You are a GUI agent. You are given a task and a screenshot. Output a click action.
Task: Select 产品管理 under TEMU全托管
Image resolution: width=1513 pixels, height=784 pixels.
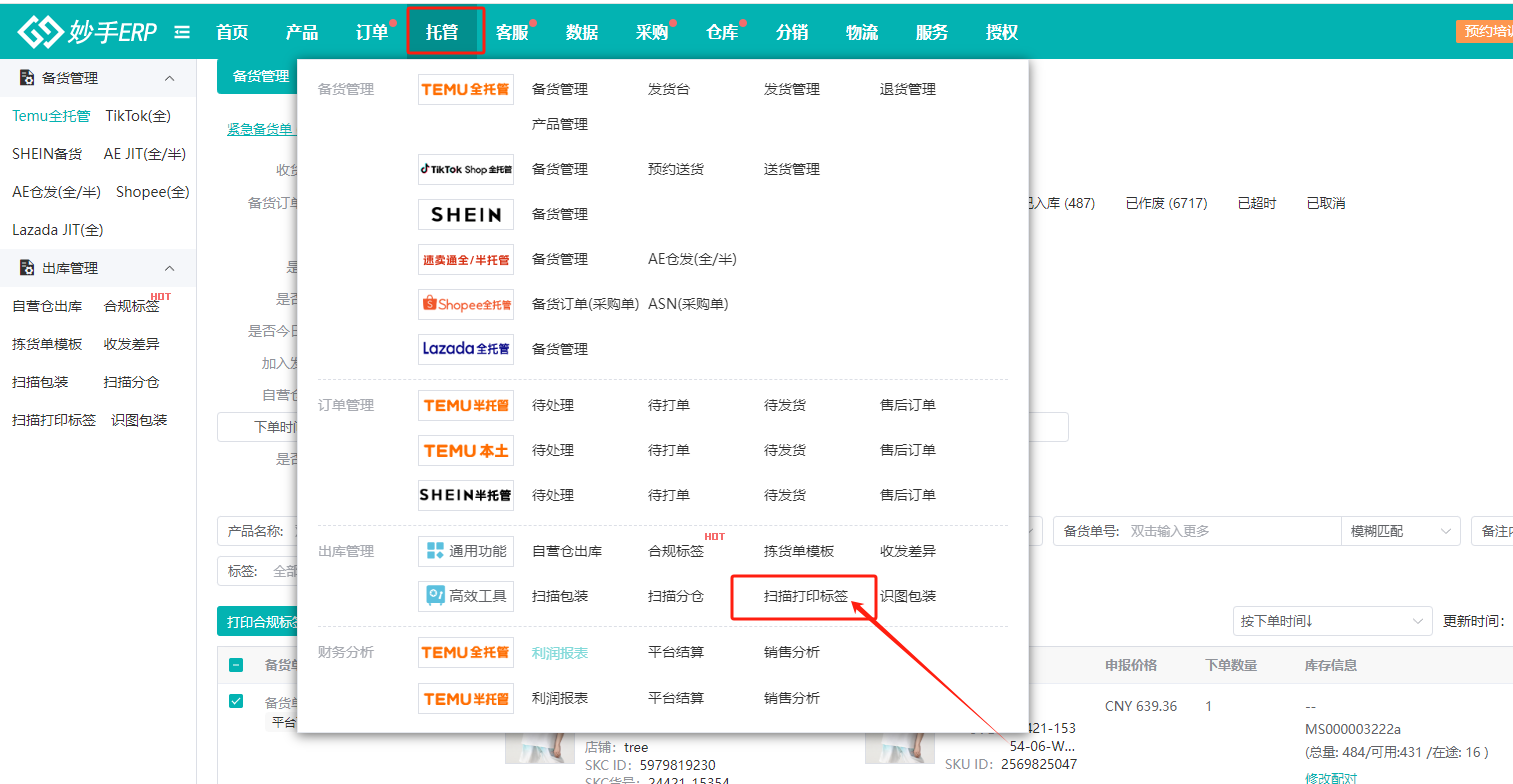point(560,124)
